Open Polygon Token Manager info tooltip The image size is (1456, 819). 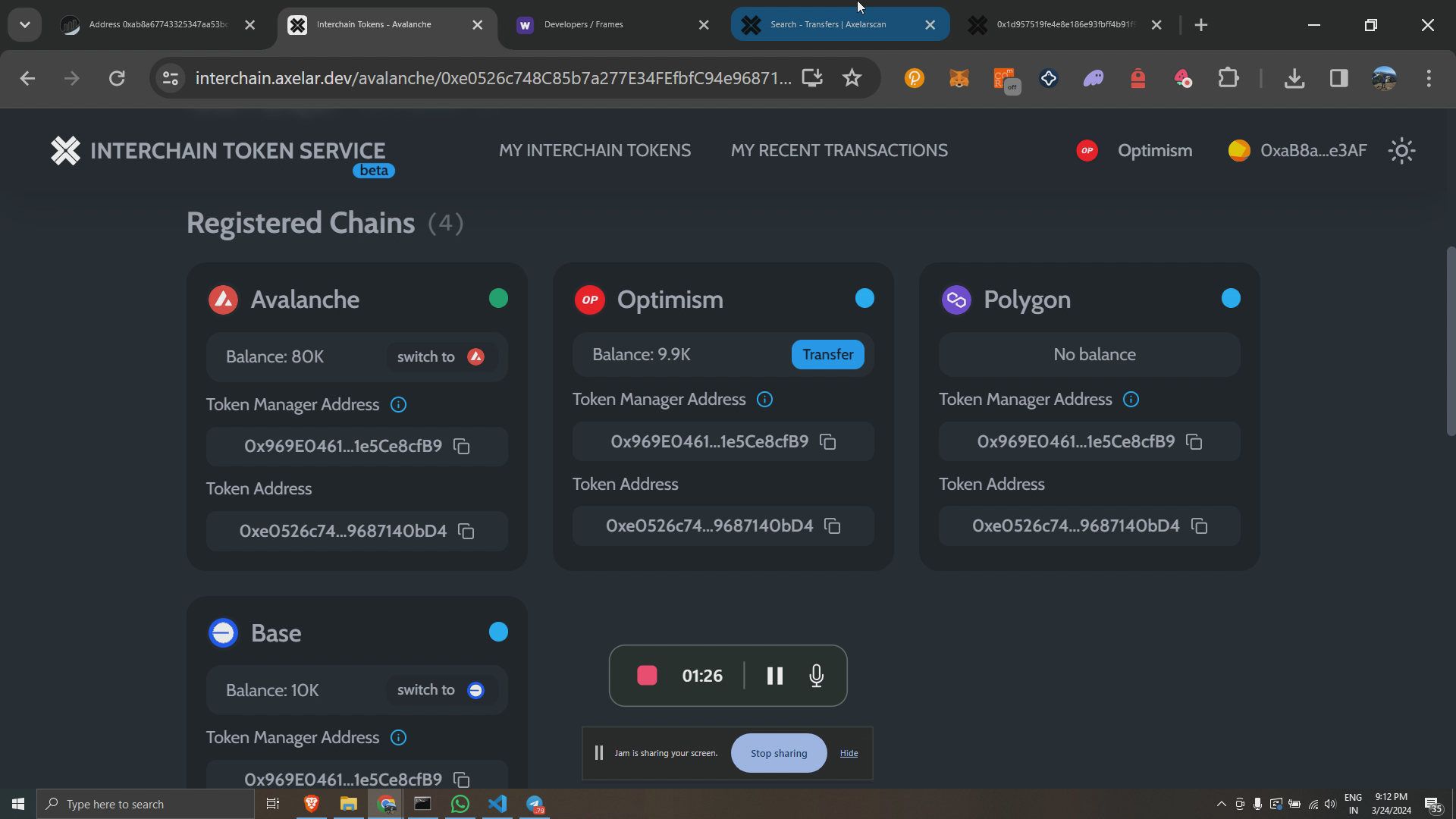point(1131,400)
